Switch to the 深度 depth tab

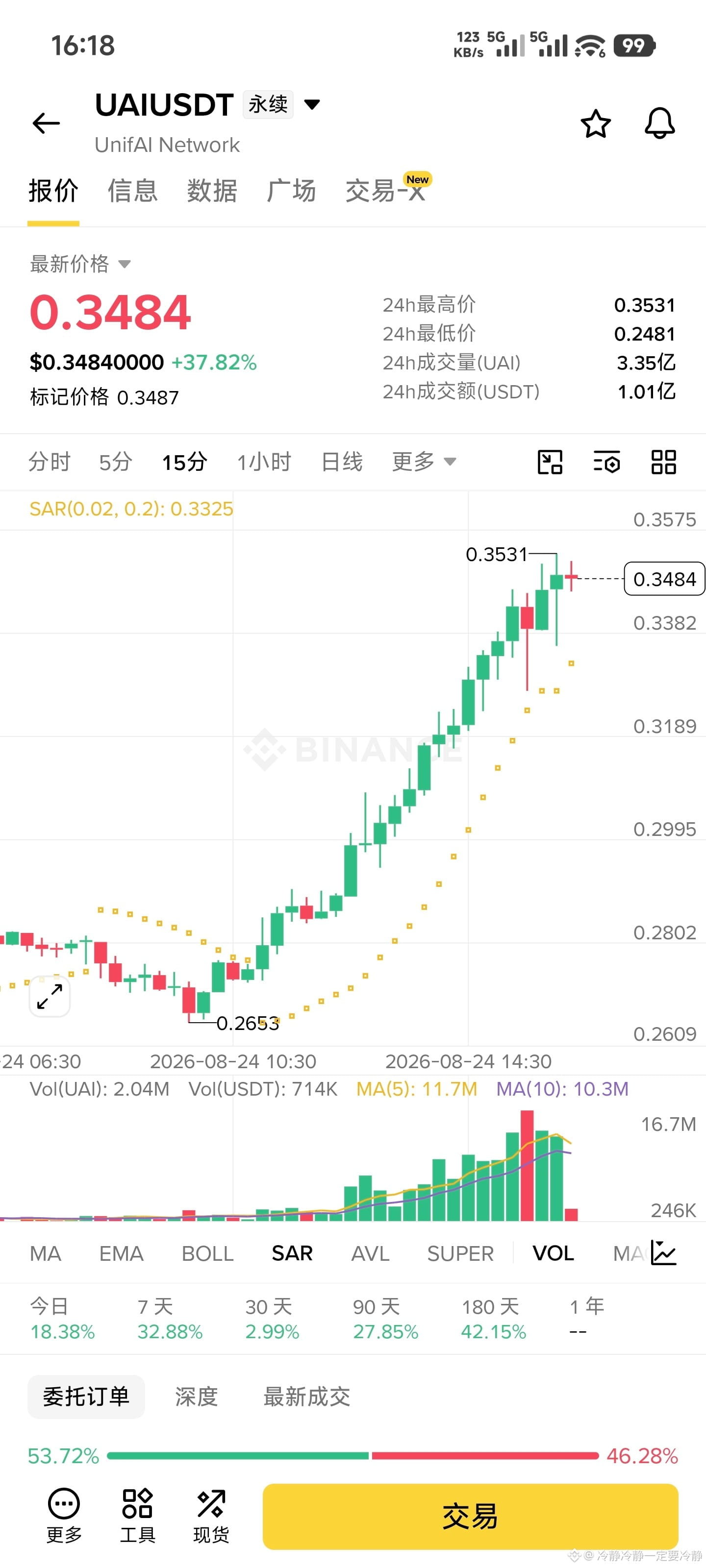pyautogui.click(x=196, y=1396)
